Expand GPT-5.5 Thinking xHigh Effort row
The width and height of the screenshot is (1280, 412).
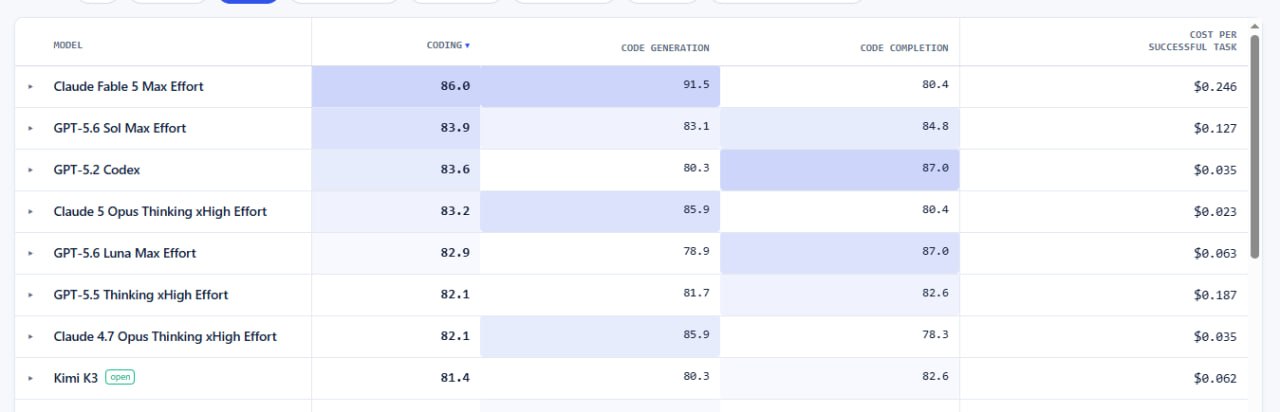[x=31, y=296]
